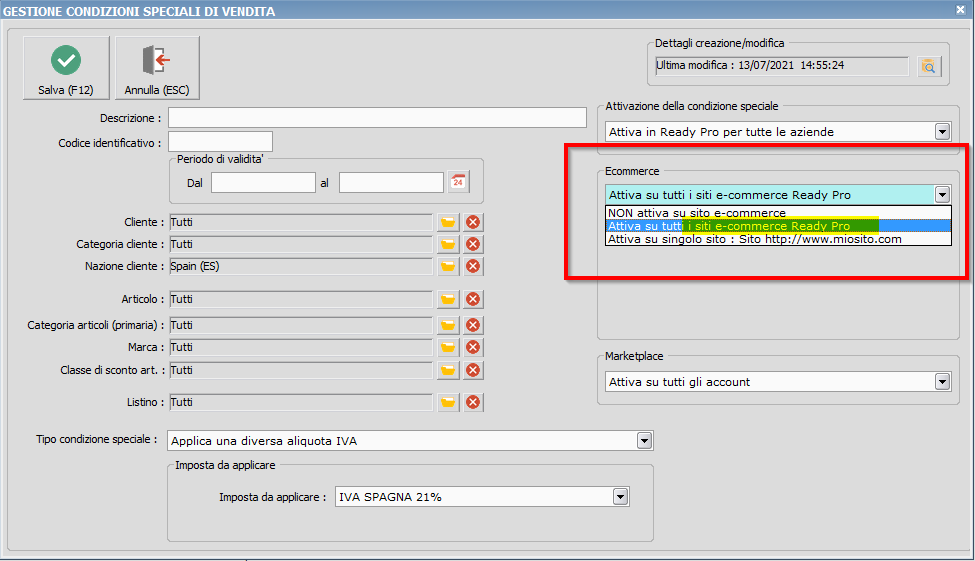Click the Listino 'Tutti' field
Viewport: 975px width, 561px height.
(301, 402)
